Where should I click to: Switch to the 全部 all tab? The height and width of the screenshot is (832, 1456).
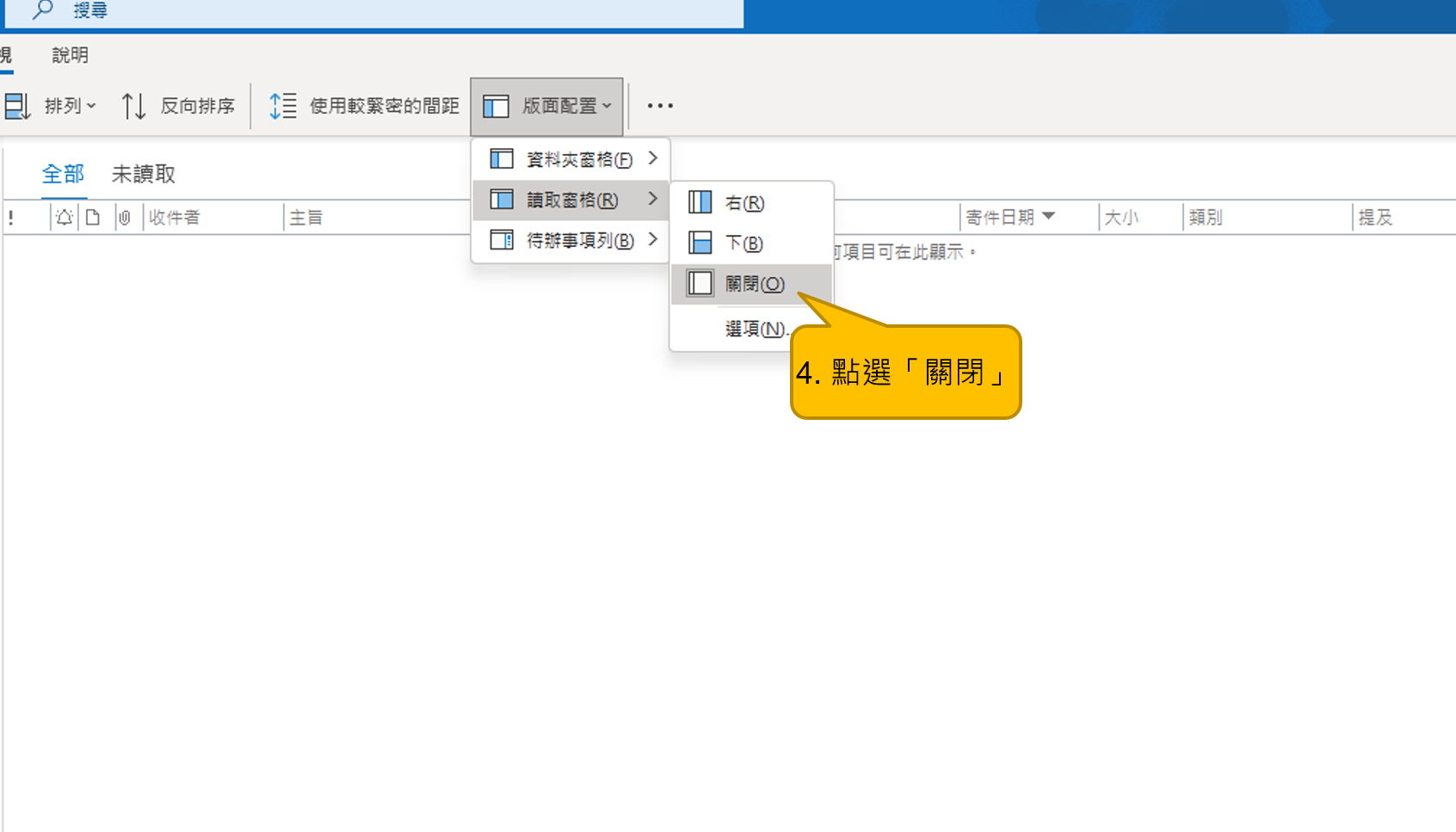[x=64, y=175]
